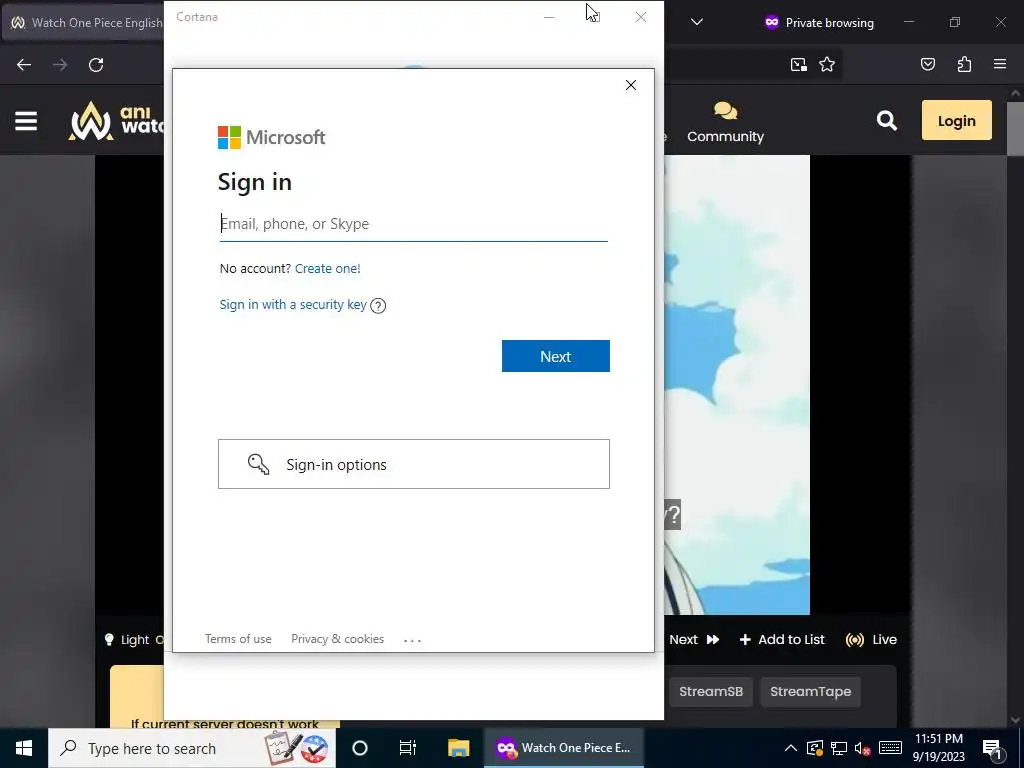This screenshot has height=768, width=1024.
Task: Open Sign-in options
Action: pos(413,464)
